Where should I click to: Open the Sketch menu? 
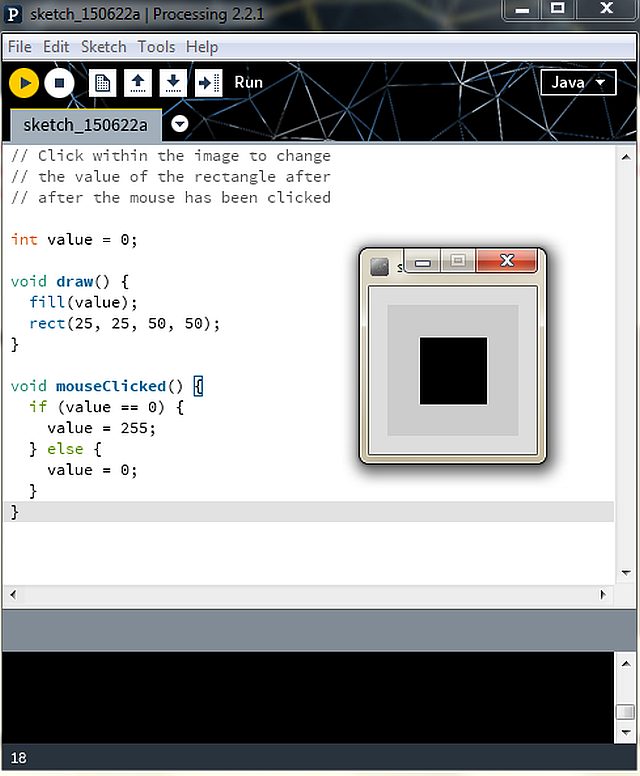[103, 47]
